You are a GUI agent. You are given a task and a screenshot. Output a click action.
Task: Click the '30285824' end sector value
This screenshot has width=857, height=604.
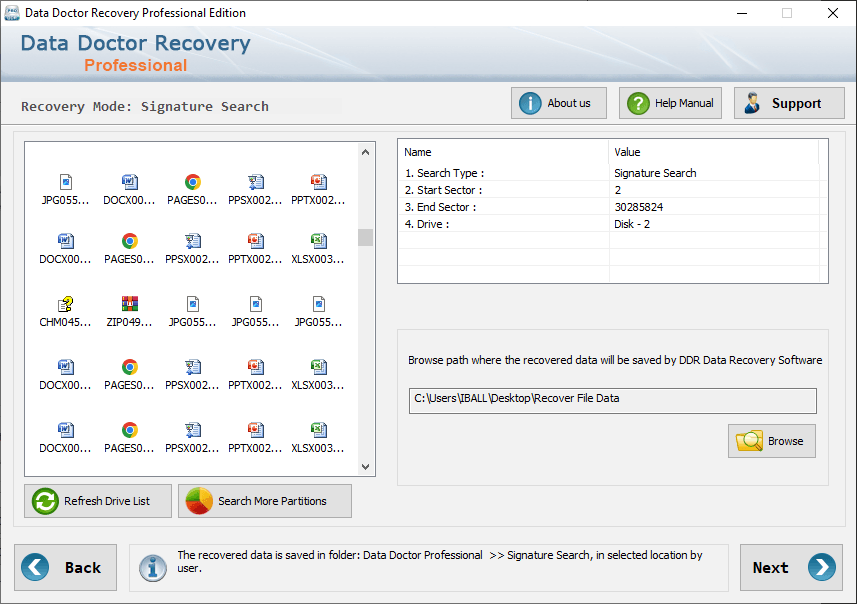point(638,207)
